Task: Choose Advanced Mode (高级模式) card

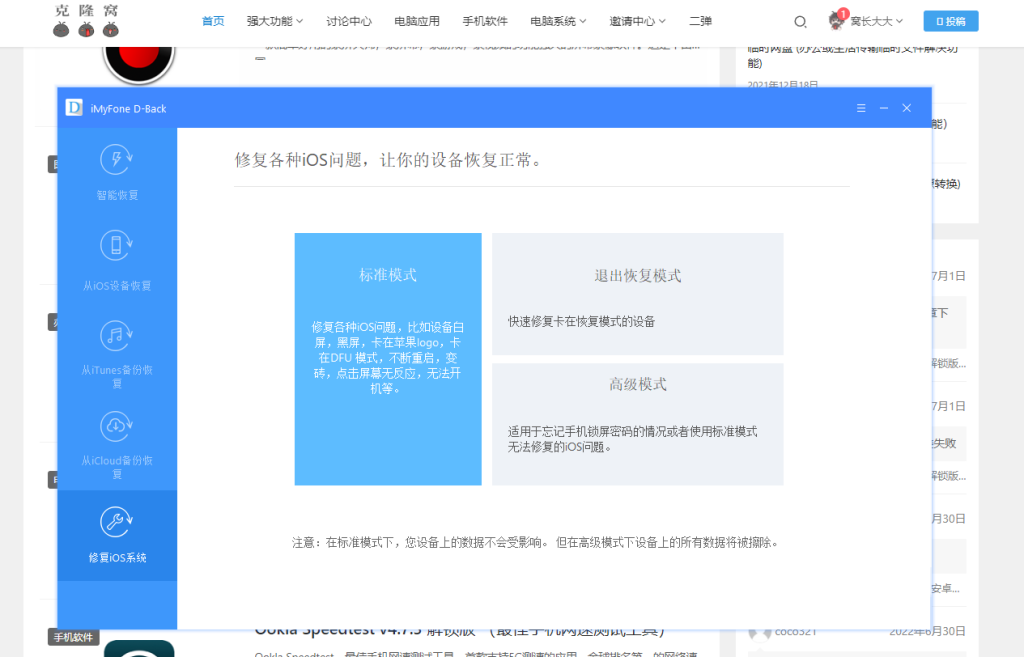Action: 637,425
